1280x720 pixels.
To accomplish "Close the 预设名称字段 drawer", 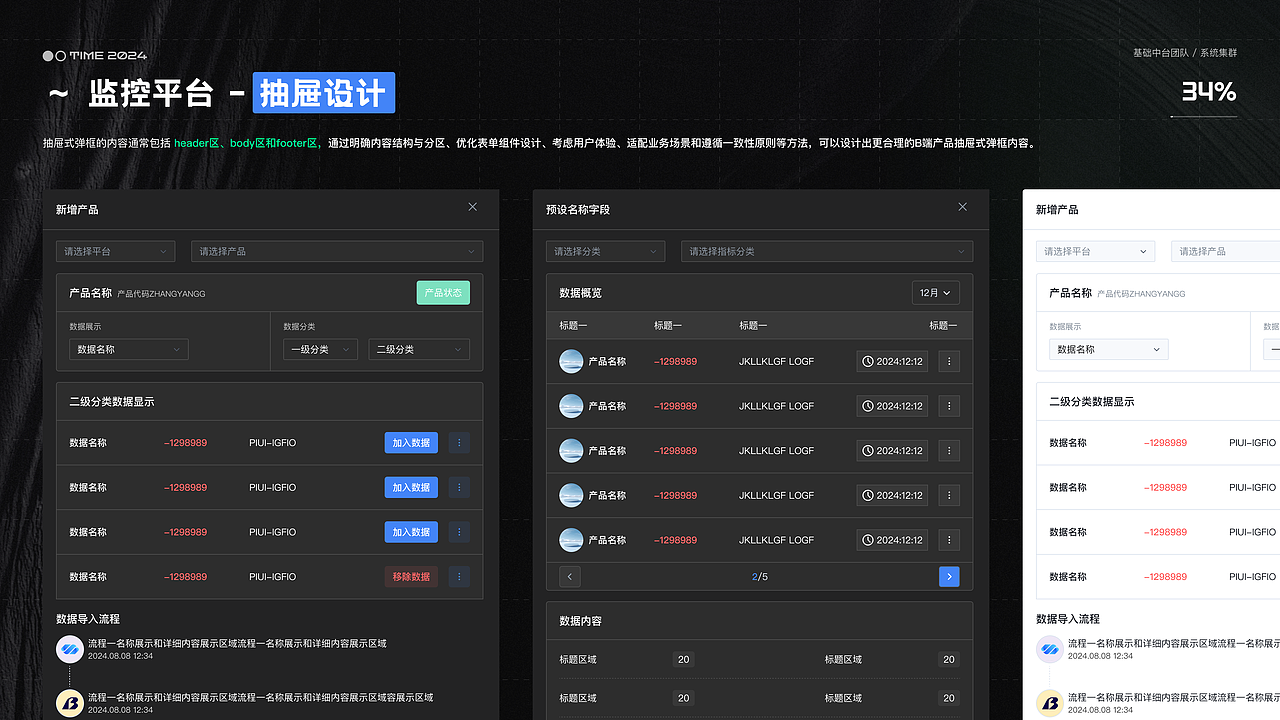I will [x=963, y=207].
